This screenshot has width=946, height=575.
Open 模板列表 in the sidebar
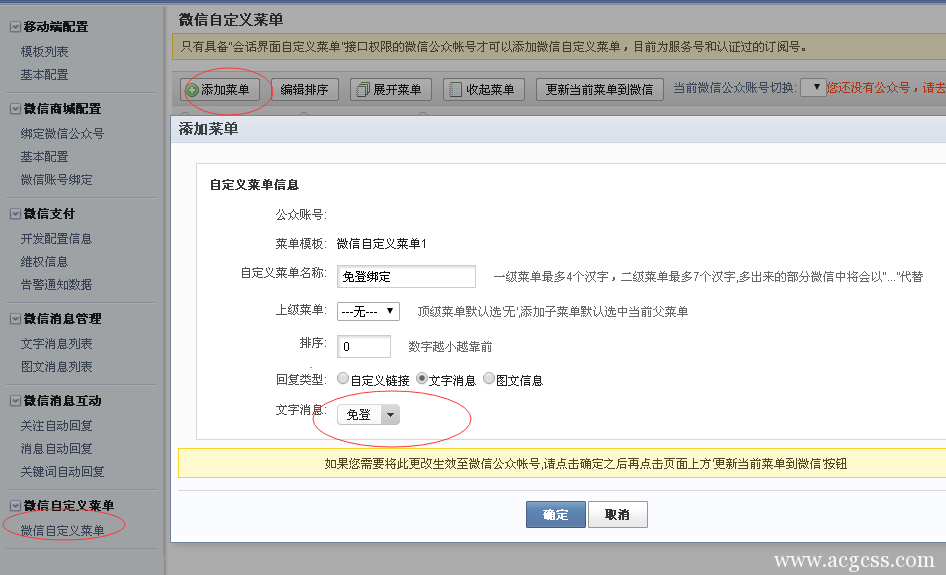coord(45,52)
